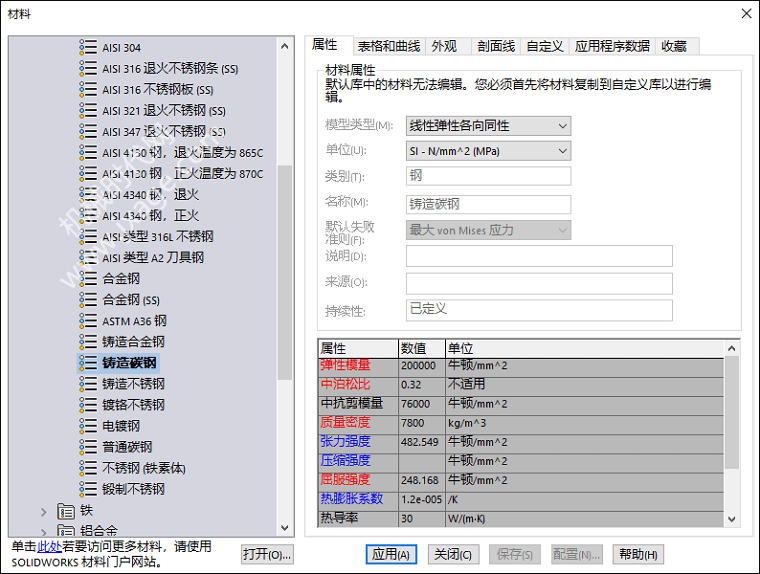Image resolution: width=760 pixels, height=574 pixels.
Task: Click the 弹性模量 value 200000 cell
Action: pyautogui.click(x=422, y=366)
